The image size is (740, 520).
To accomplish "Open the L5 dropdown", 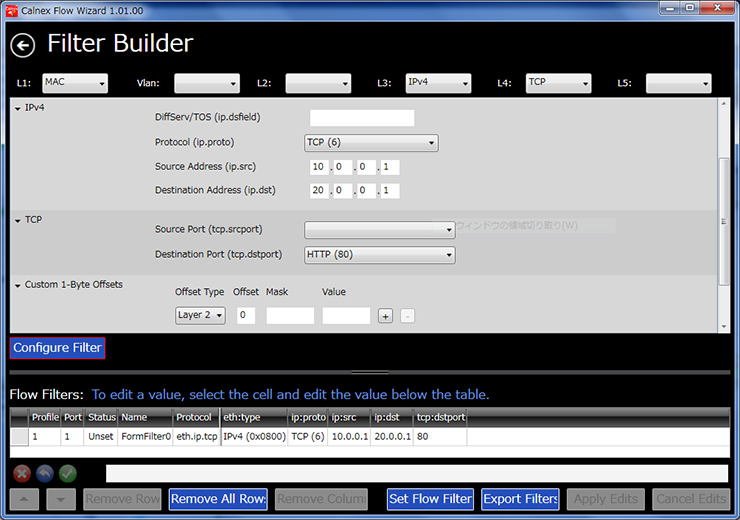I will (679, 83).
